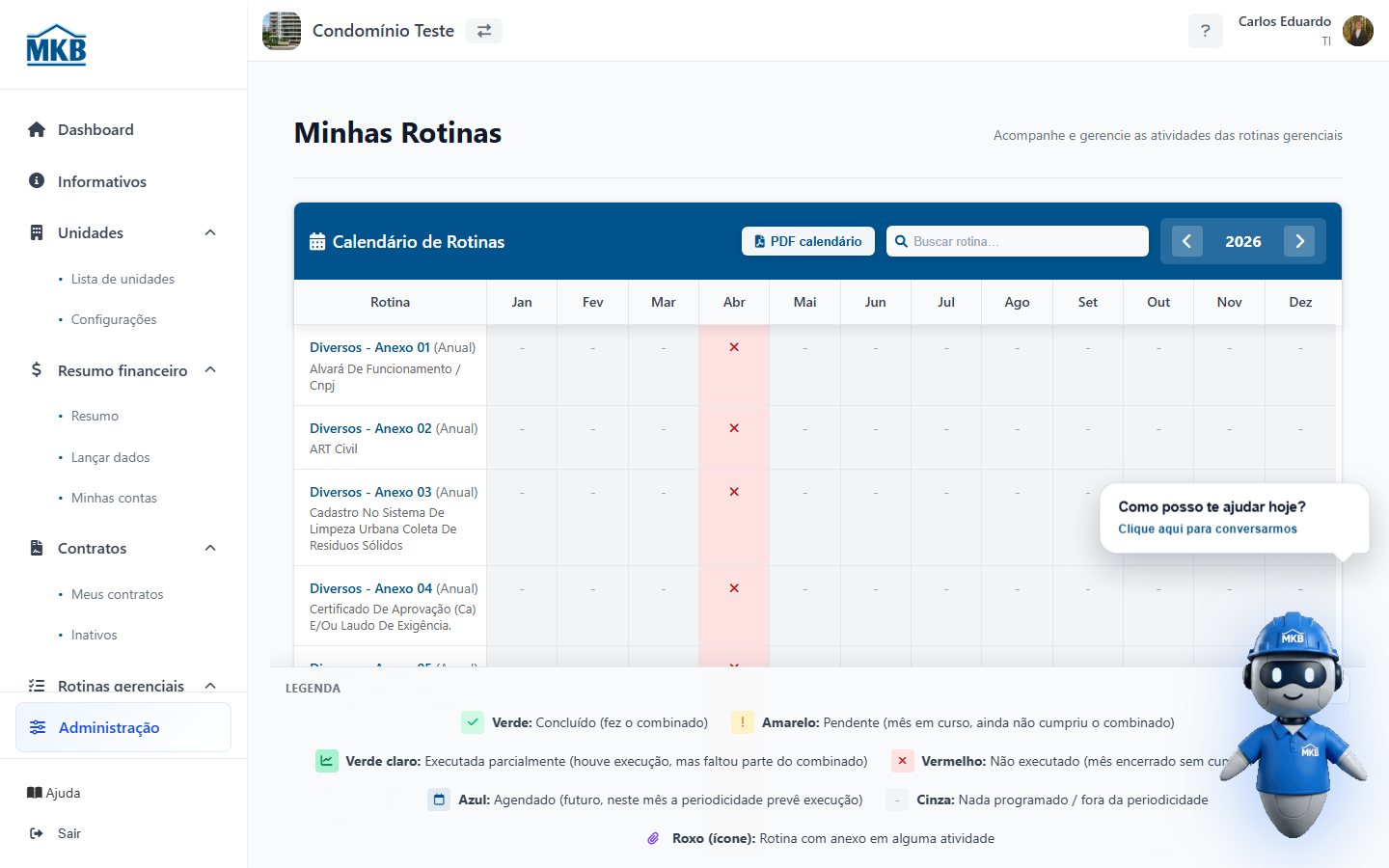Click the Sair logout icon
The image size is (1389, 868).
click(x=37, y=833)
